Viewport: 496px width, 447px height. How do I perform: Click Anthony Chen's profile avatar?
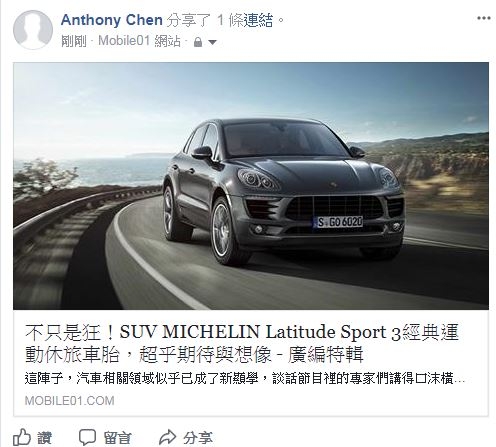pos(33,30)
